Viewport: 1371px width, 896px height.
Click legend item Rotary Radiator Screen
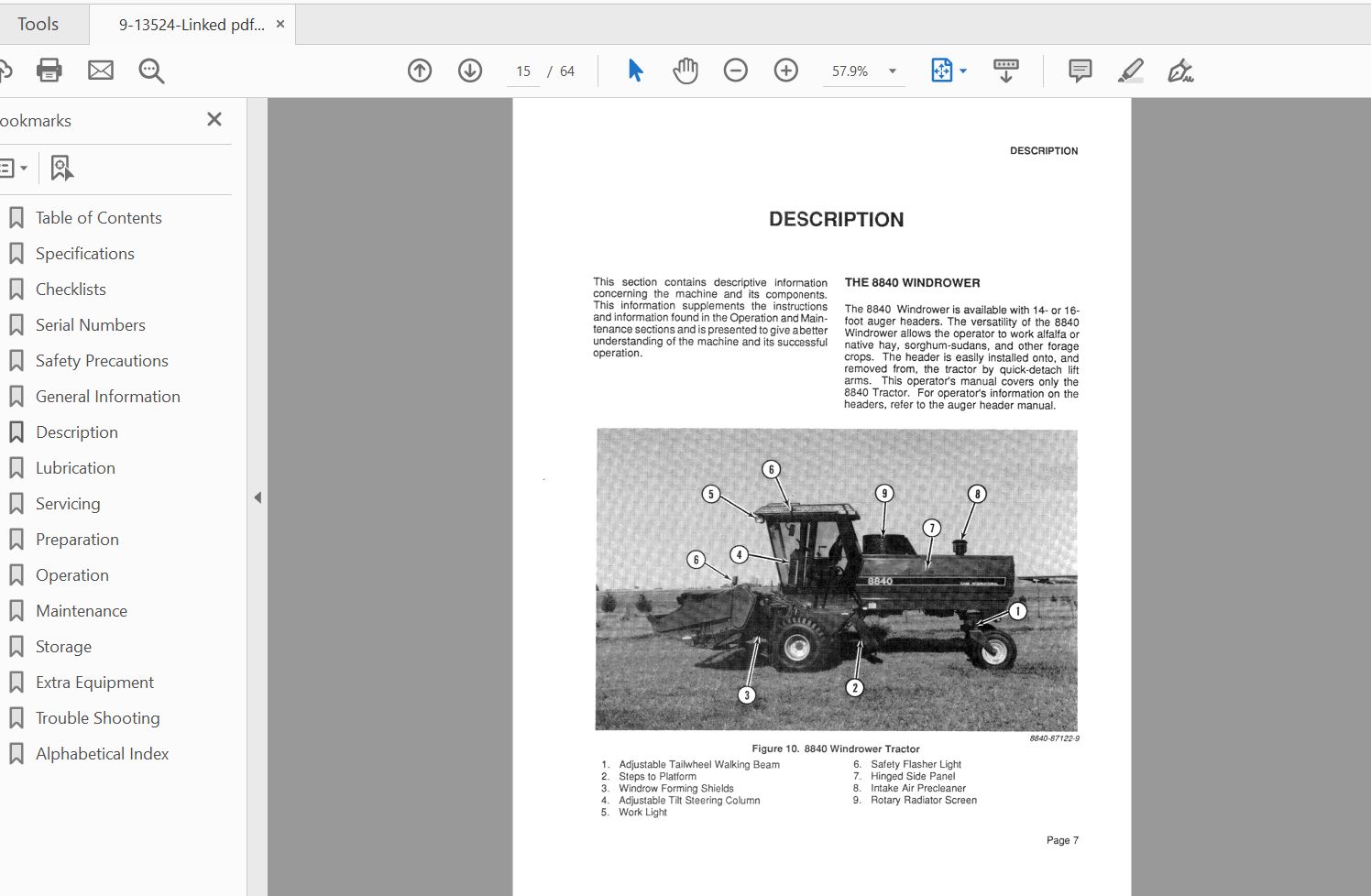coord(924,800)
